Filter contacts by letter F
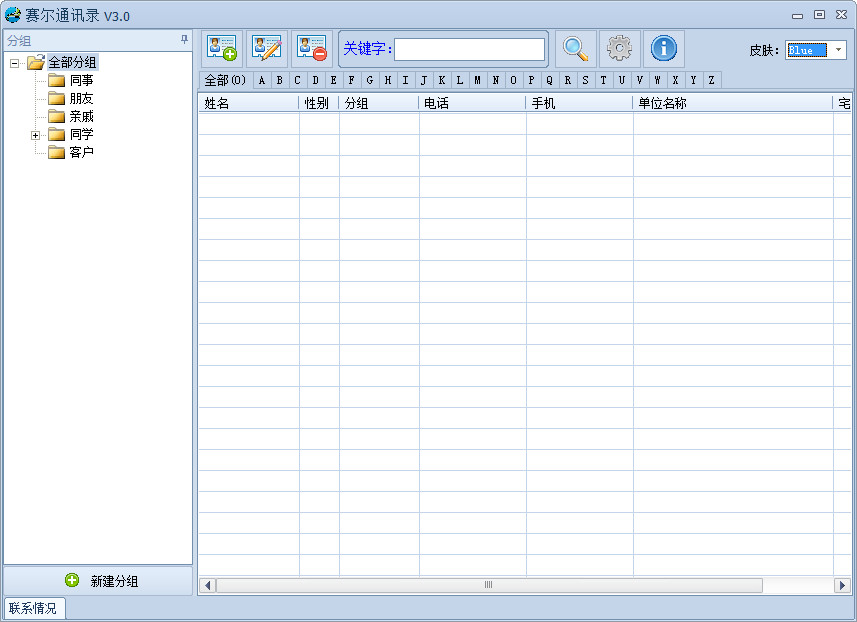Image resolution: width=857 pixels, height=622 pixels. (352, 80)
